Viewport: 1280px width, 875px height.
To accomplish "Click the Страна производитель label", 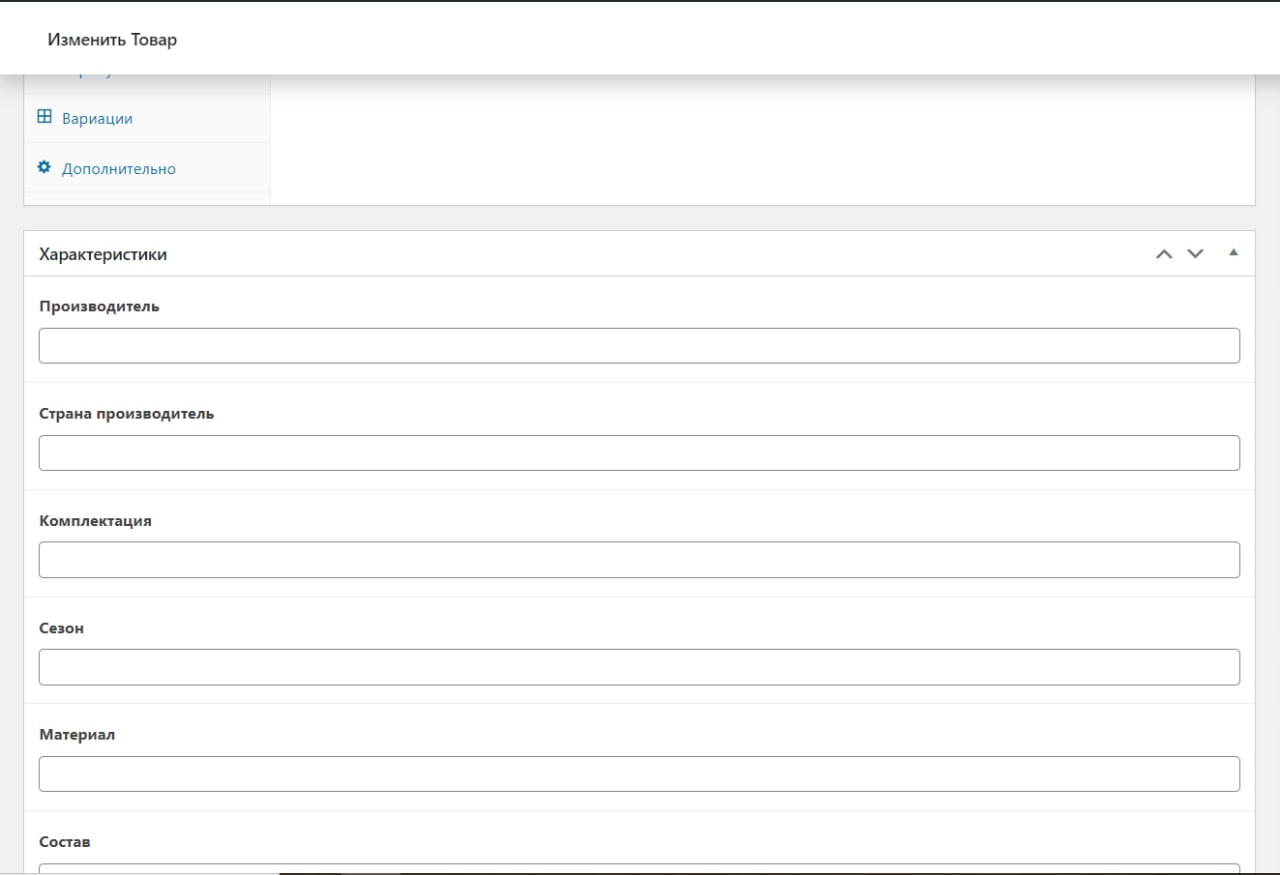I will point(126,413).
